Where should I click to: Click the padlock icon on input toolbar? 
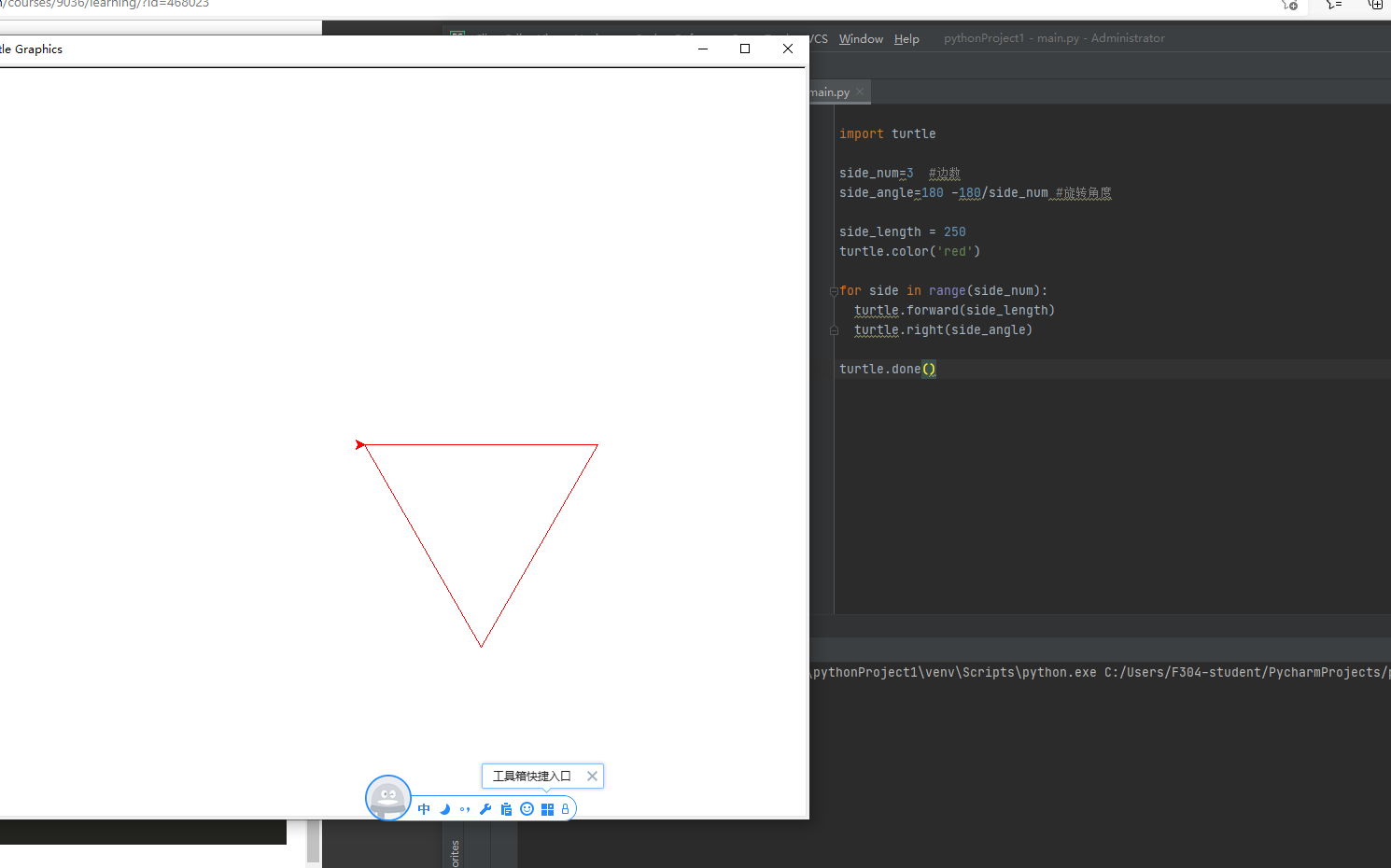(565, 809)
